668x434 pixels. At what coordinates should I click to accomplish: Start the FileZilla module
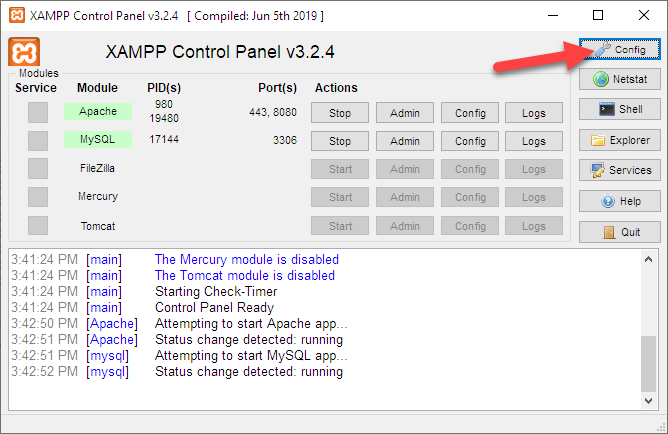click(340, 169)
